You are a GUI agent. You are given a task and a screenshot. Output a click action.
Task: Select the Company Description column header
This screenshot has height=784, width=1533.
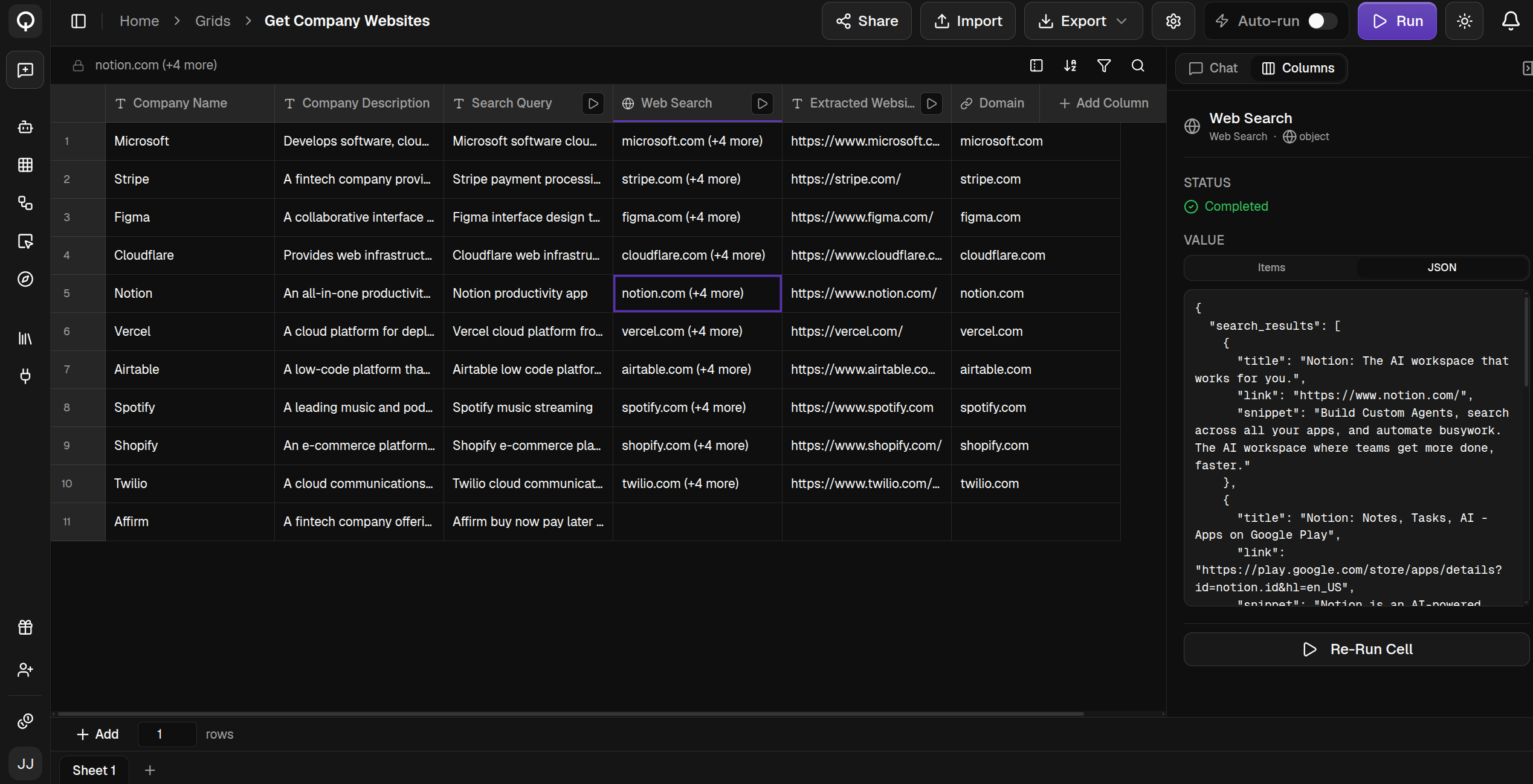click(359, 103)
